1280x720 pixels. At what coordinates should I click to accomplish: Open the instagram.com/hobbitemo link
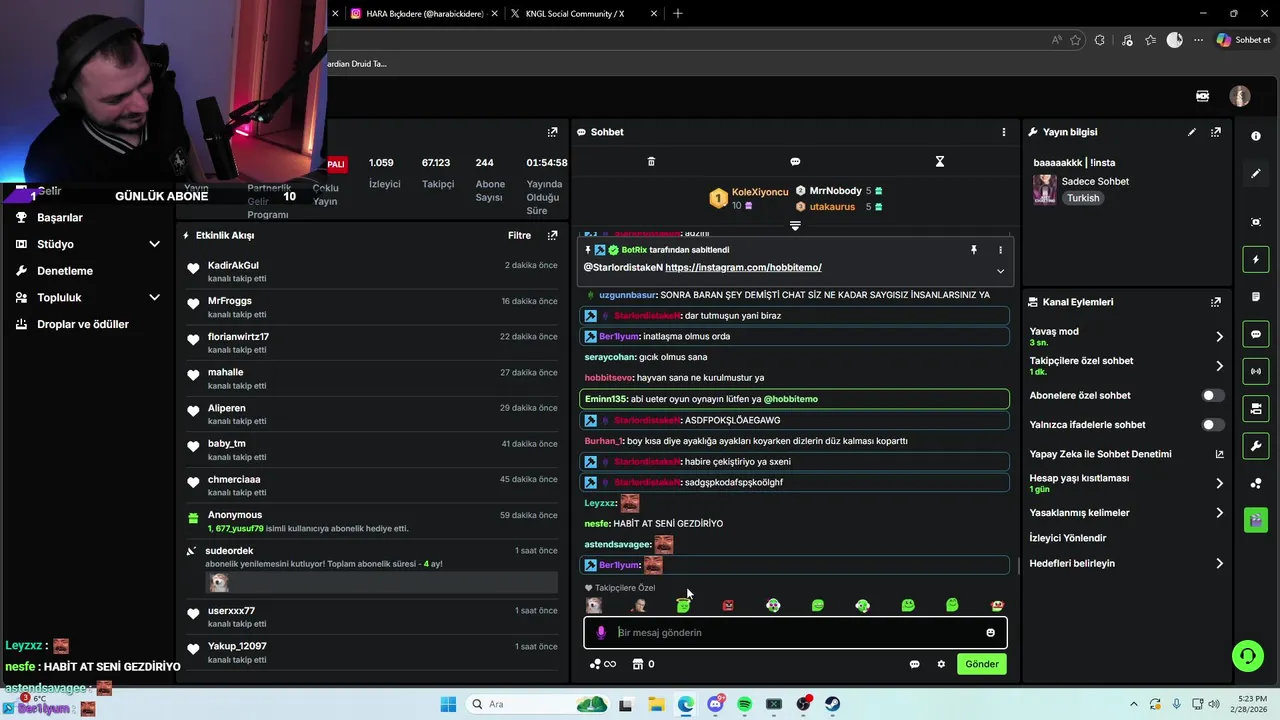[743, 268]
